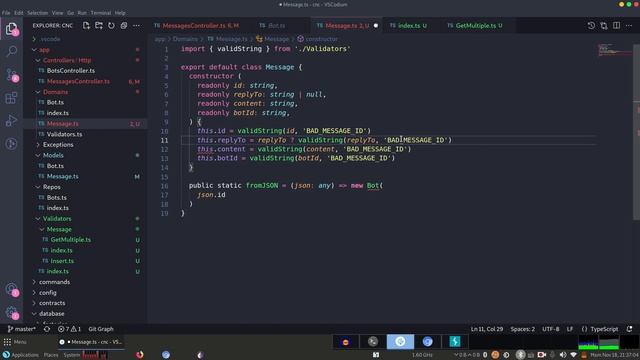Click New Folder icon in Explorer header

point(99,25)
